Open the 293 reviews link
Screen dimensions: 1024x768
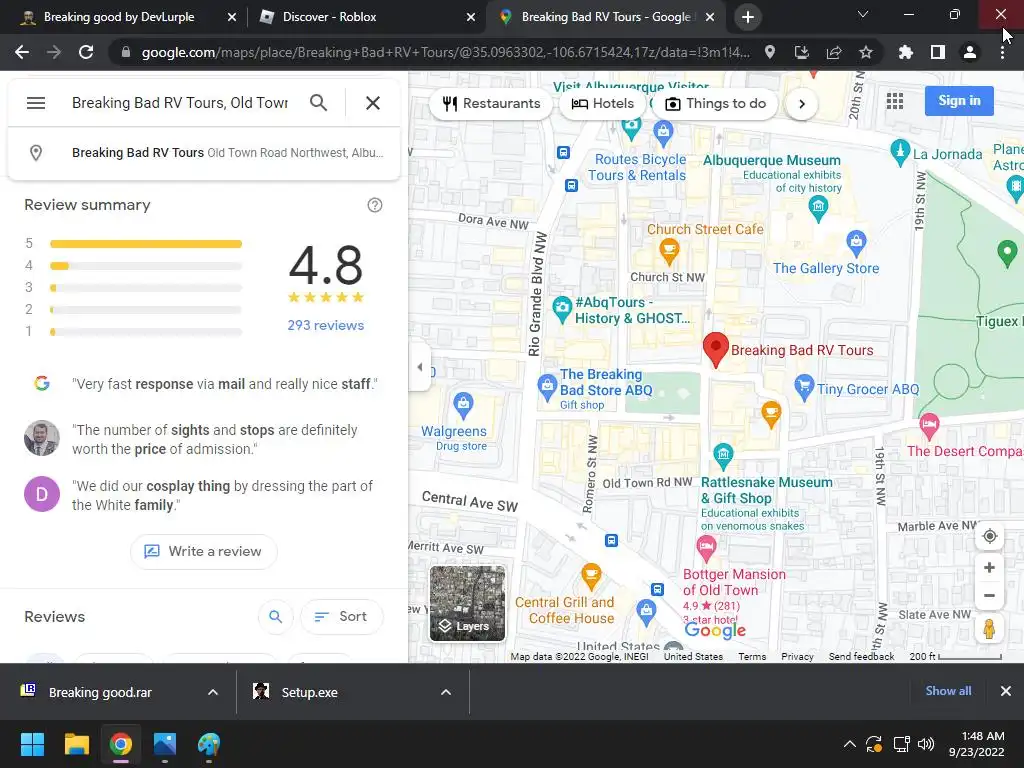coord(326,325)
